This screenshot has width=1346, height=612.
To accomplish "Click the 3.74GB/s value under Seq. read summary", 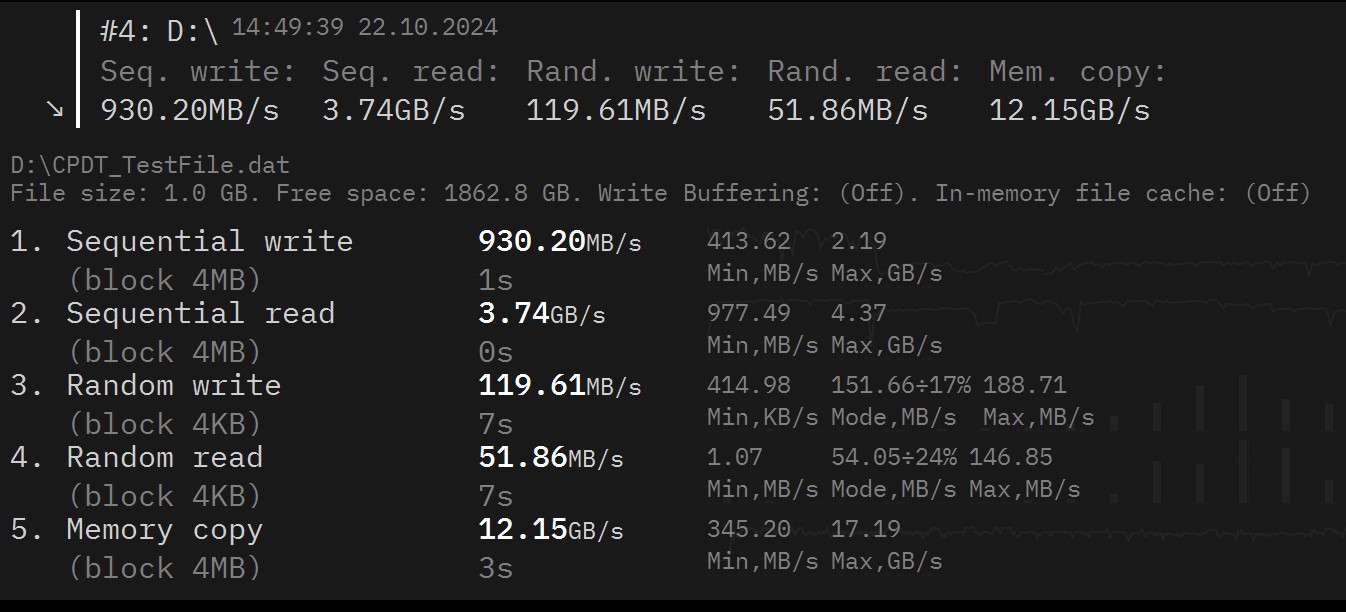I will [x=393, y=110].
